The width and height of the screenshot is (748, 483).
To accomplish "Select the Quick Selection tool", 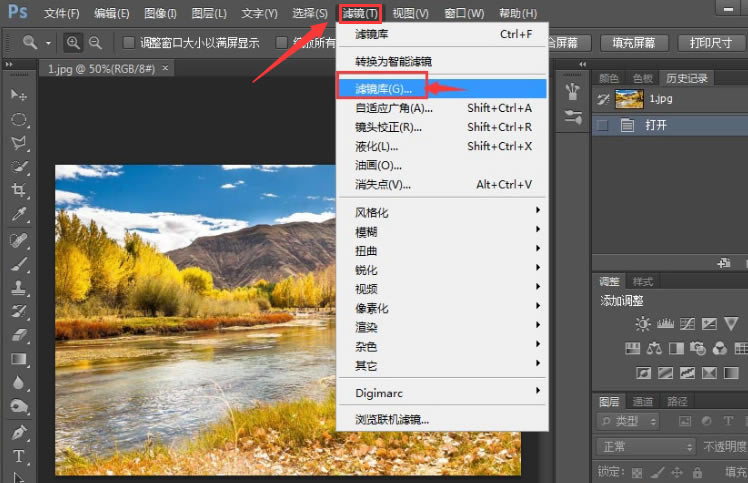I will [19, 167].
